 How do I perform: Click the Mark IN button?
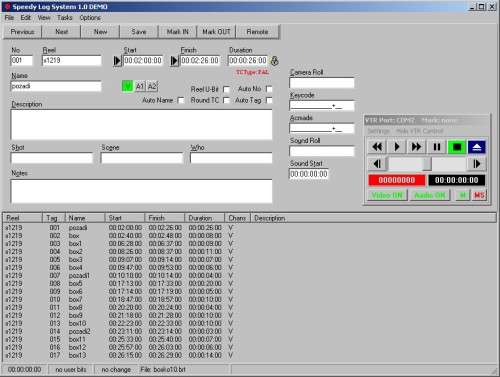(x=178, y=32)
